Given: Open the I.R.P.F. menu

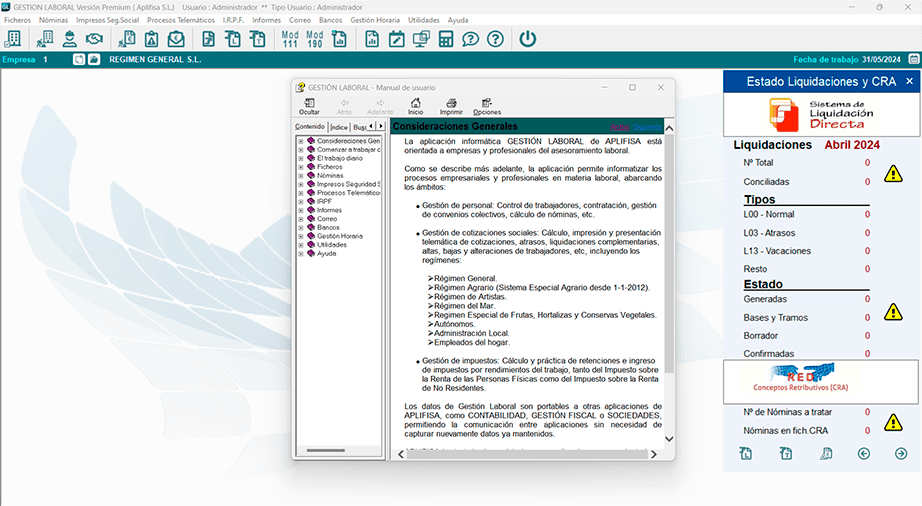Looking at the screenshot, I should click(233, 20).
